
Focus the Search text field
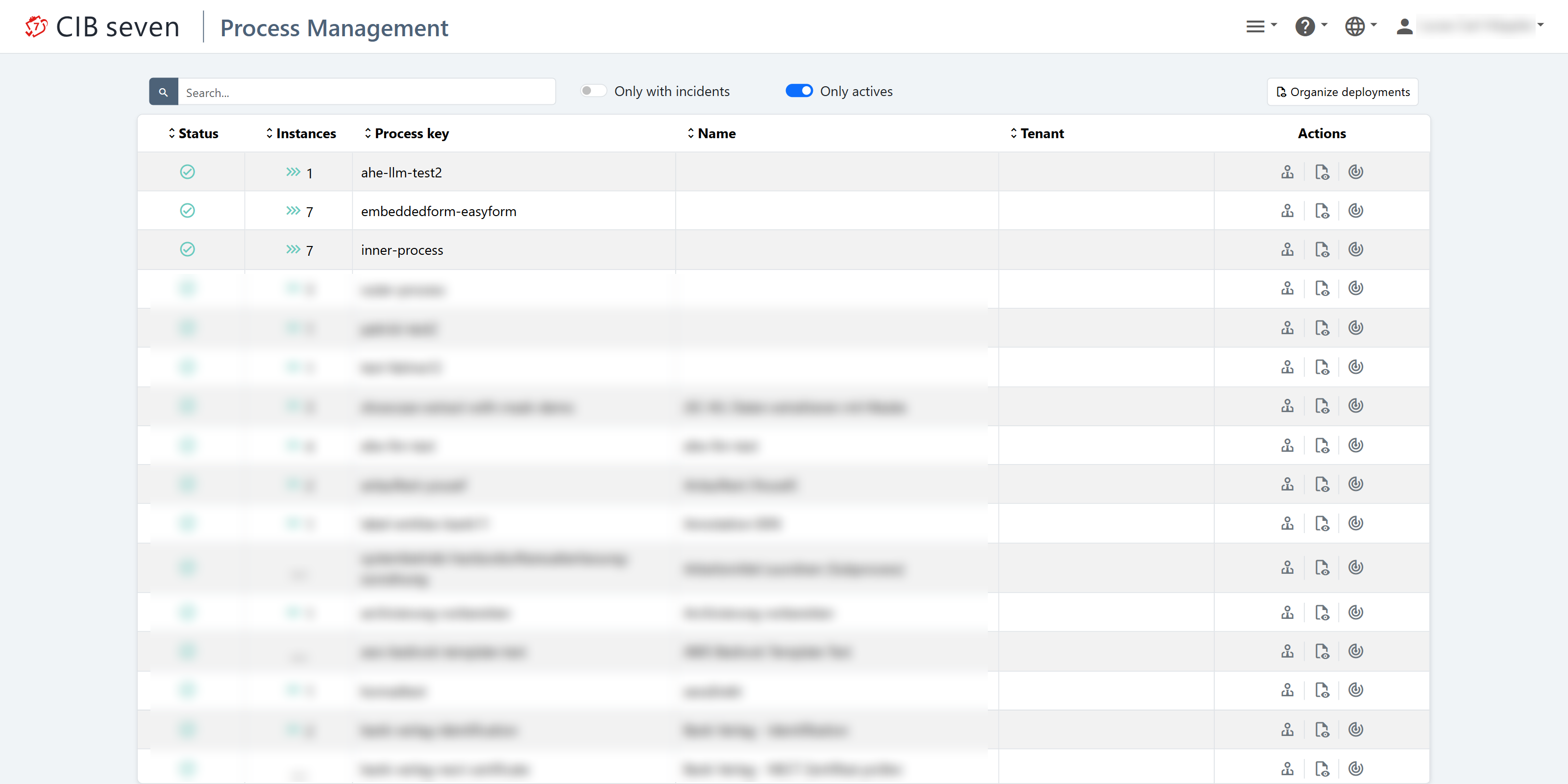coord(367,92)
